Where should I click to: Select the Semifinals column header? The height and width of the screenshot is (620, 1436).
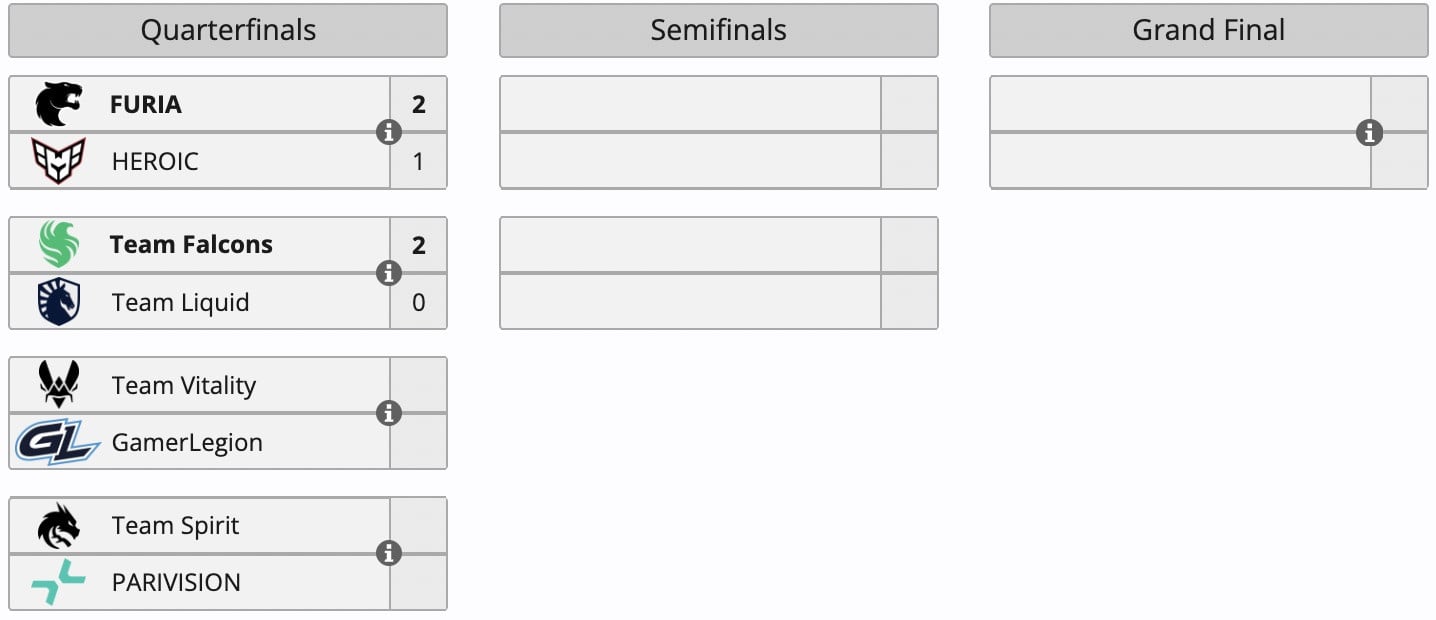718,30
